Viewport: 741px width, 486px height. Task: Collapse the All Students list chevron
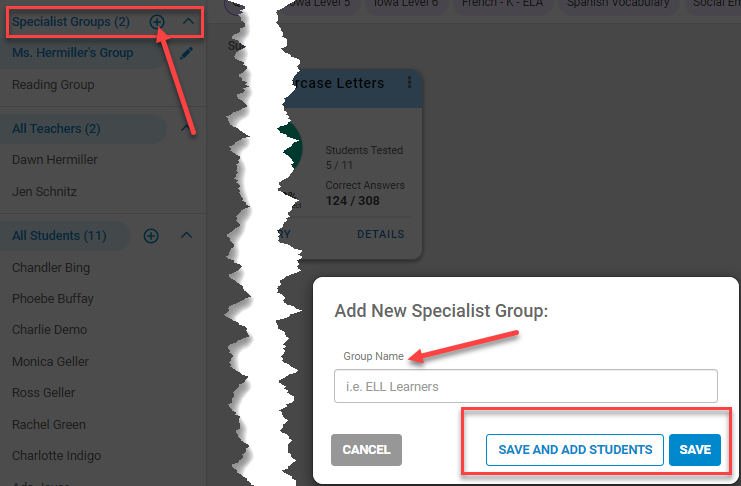point(187,235)
